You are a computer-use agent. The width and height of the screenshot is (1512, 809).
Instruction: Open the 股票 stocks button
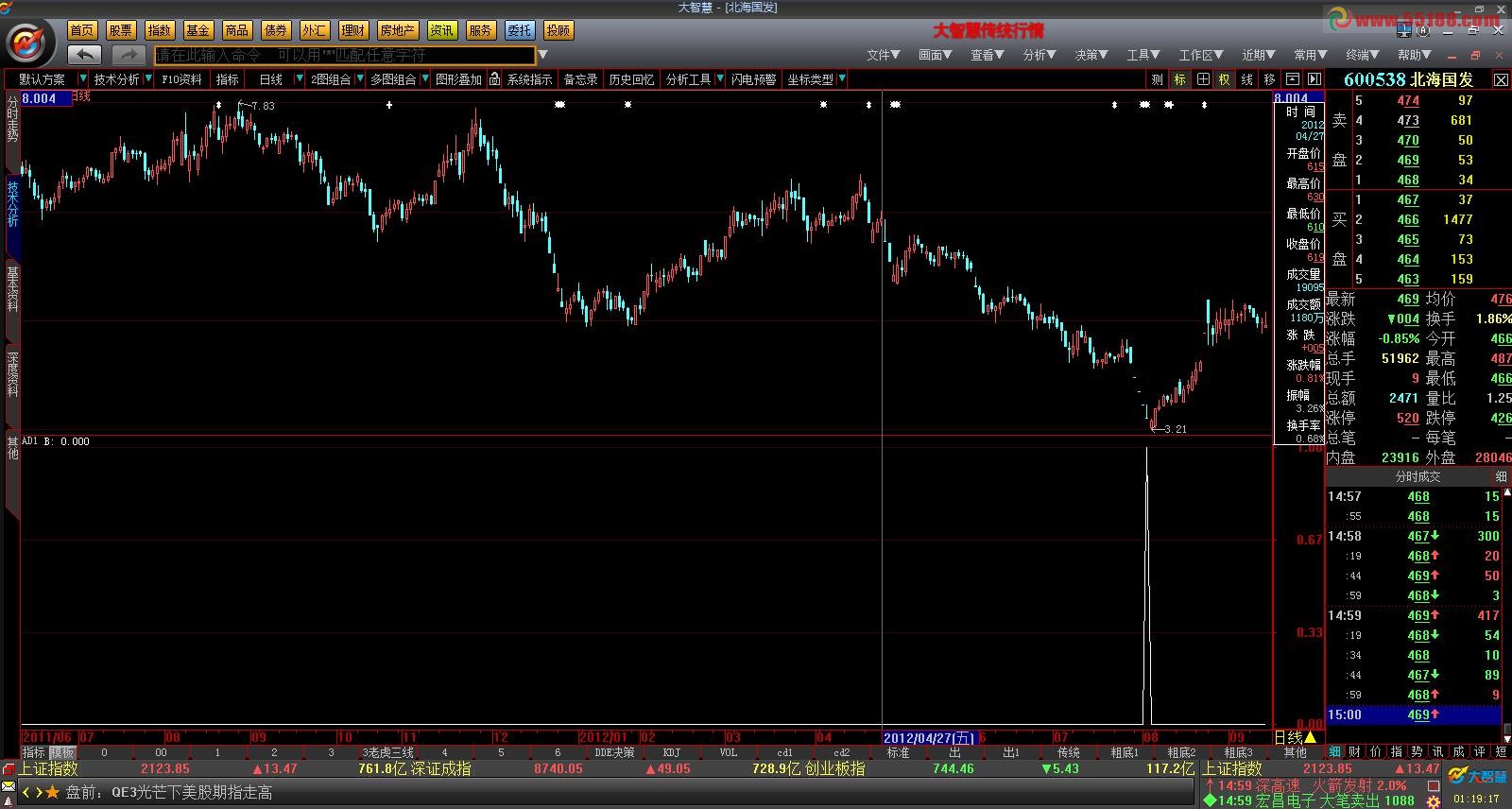(x=121, y=30)
